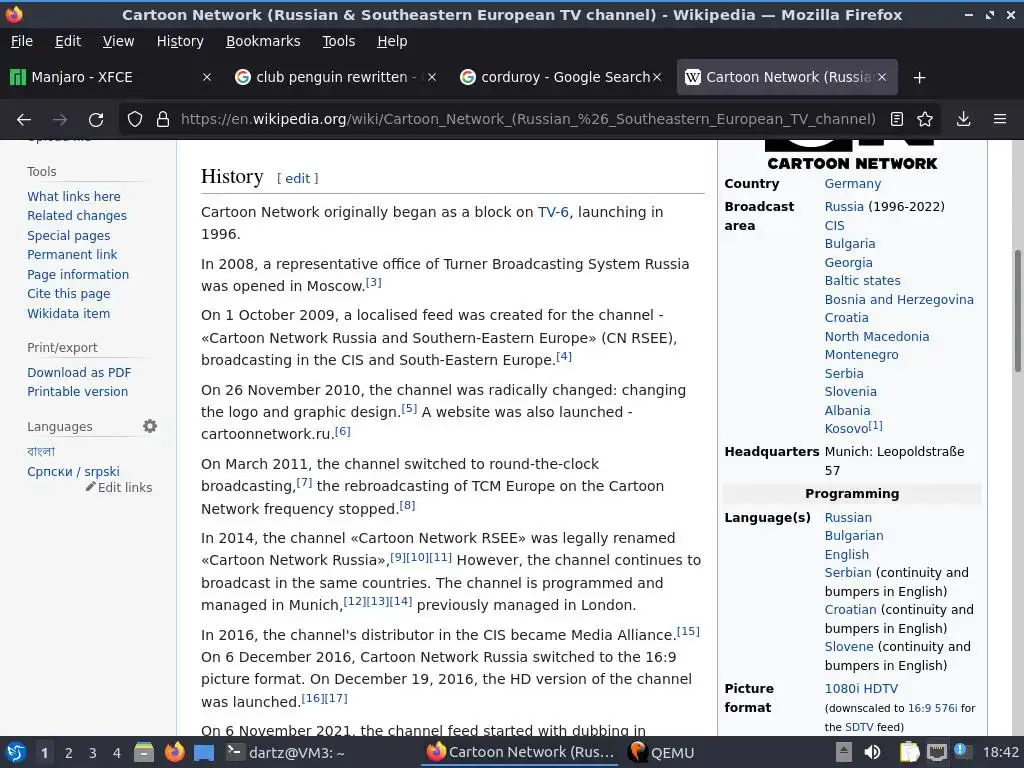The height and width of the screenshot is (768, 1024).
Task: Bookmark this page with the star icon
Action: [x=925, y=119]
